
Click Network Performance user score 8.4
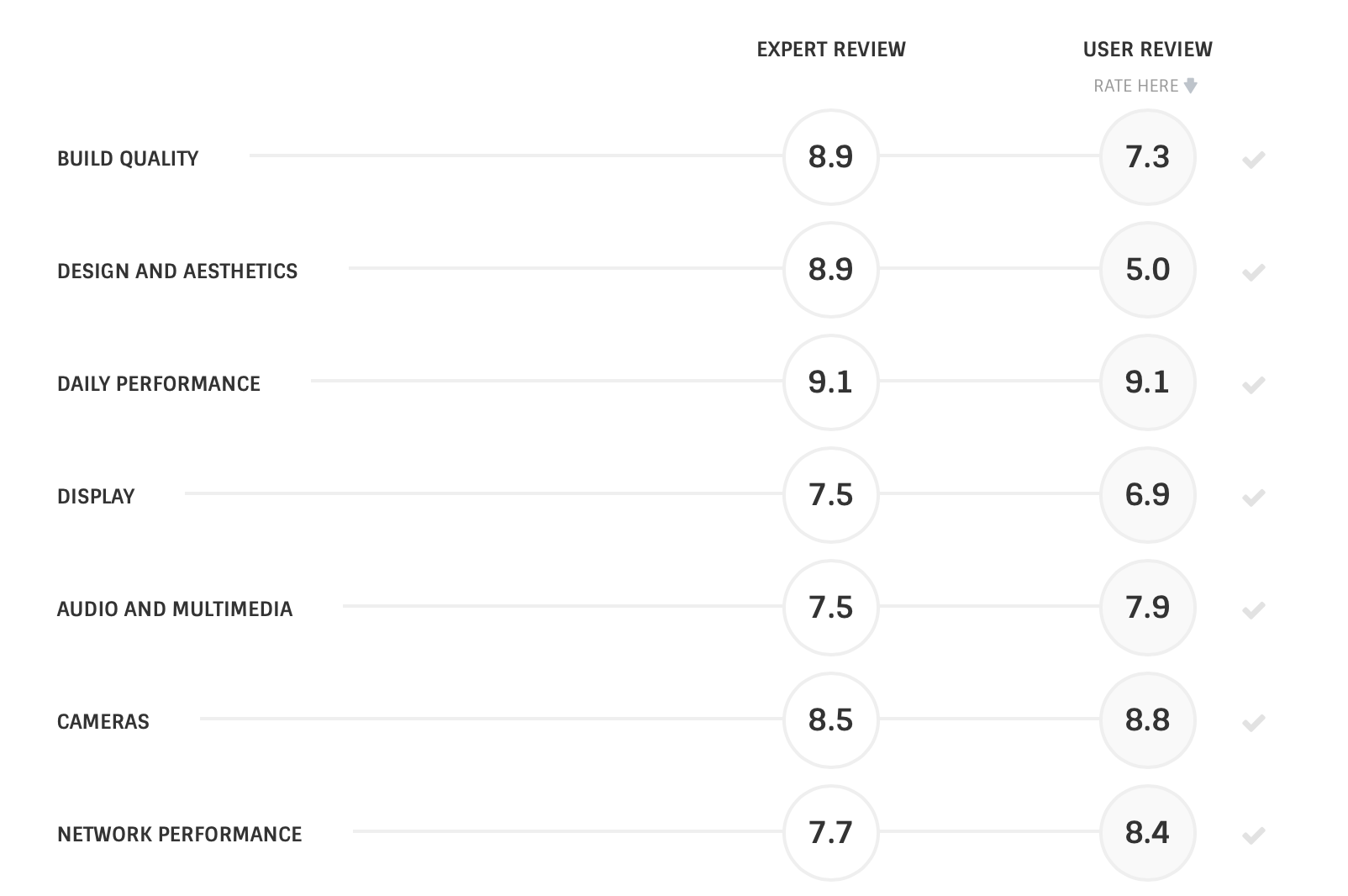[1147, 833]
